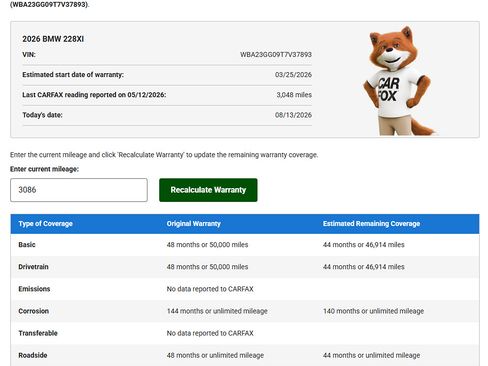Click Roadside remaining '44 months or unlimited mileage'
488x366 pixels.
371,355
